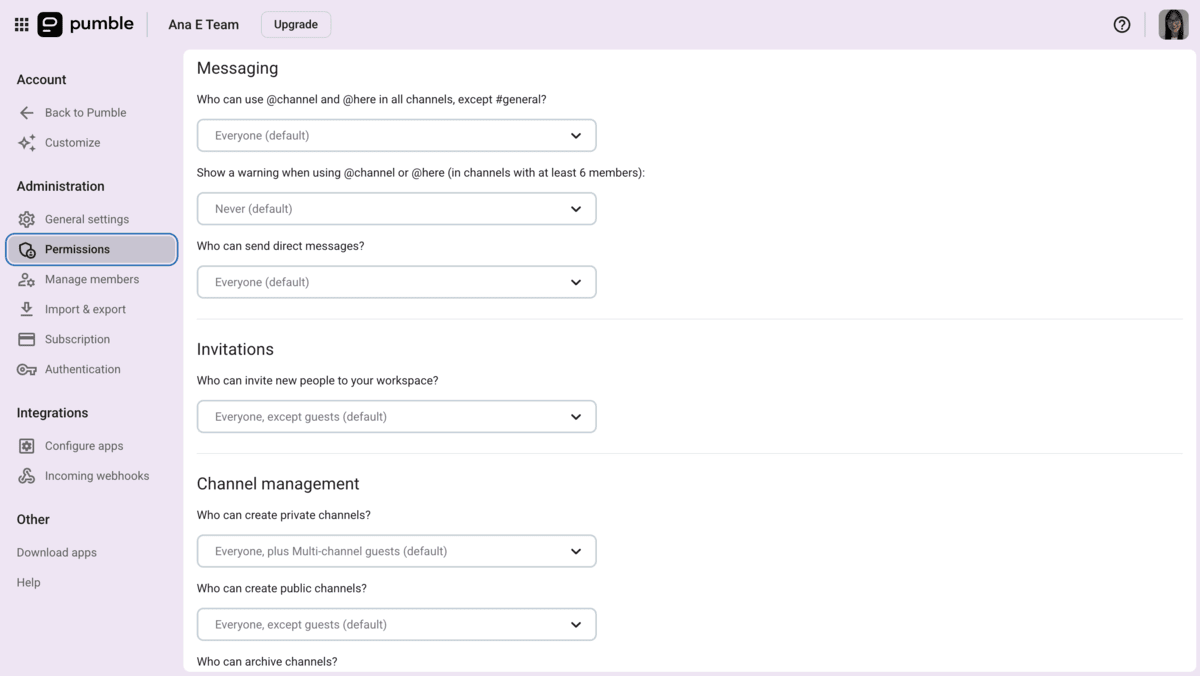Screen dimensions: 1200x676
Task: Open General settings via the gear icon
Action: pyautogui.click(x=26, y=219)
